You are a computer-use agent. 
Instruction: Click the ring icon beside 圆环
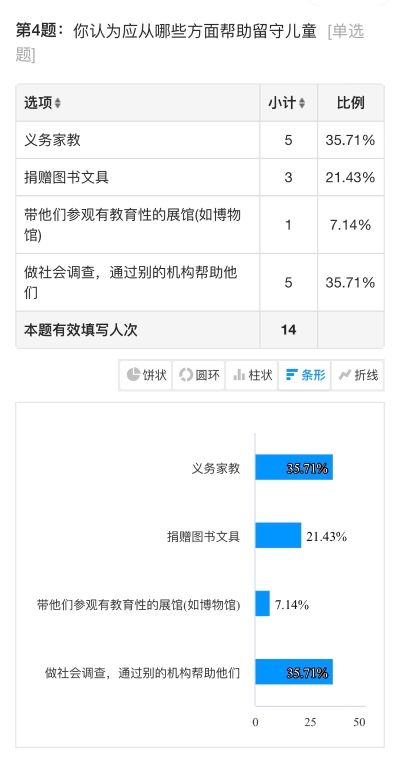[x=186, y=375]
